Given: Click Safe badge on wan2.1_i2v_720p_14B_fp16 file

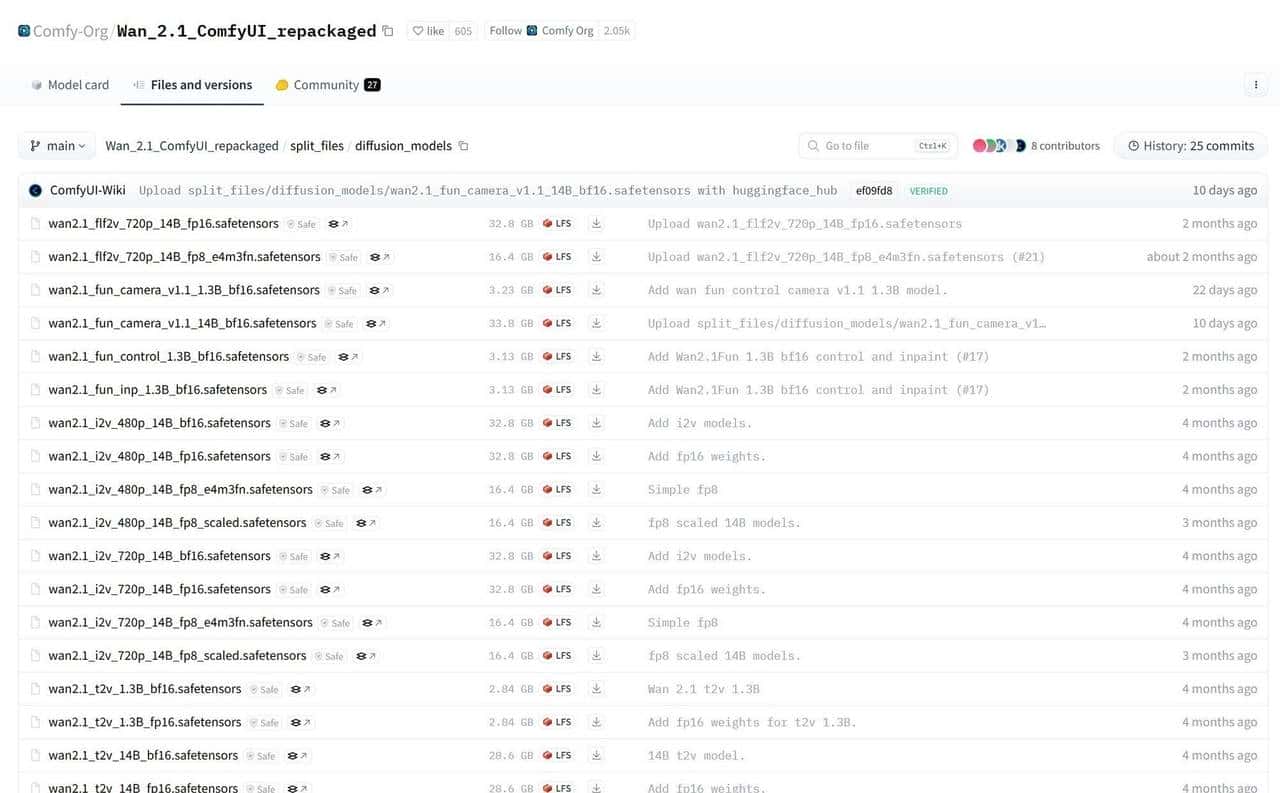Looking at the screenshot, I should (x=294, y=589).
